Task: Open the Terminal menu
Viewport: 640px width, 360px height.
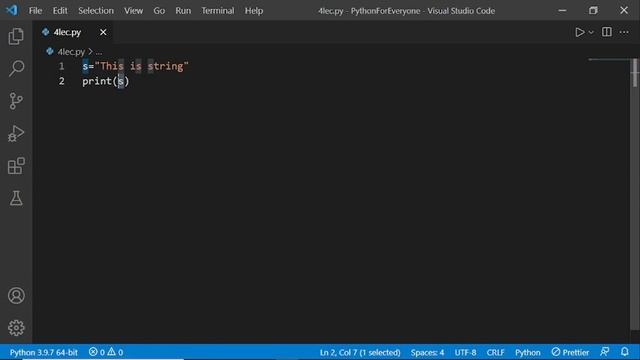Action: (218, 11)
